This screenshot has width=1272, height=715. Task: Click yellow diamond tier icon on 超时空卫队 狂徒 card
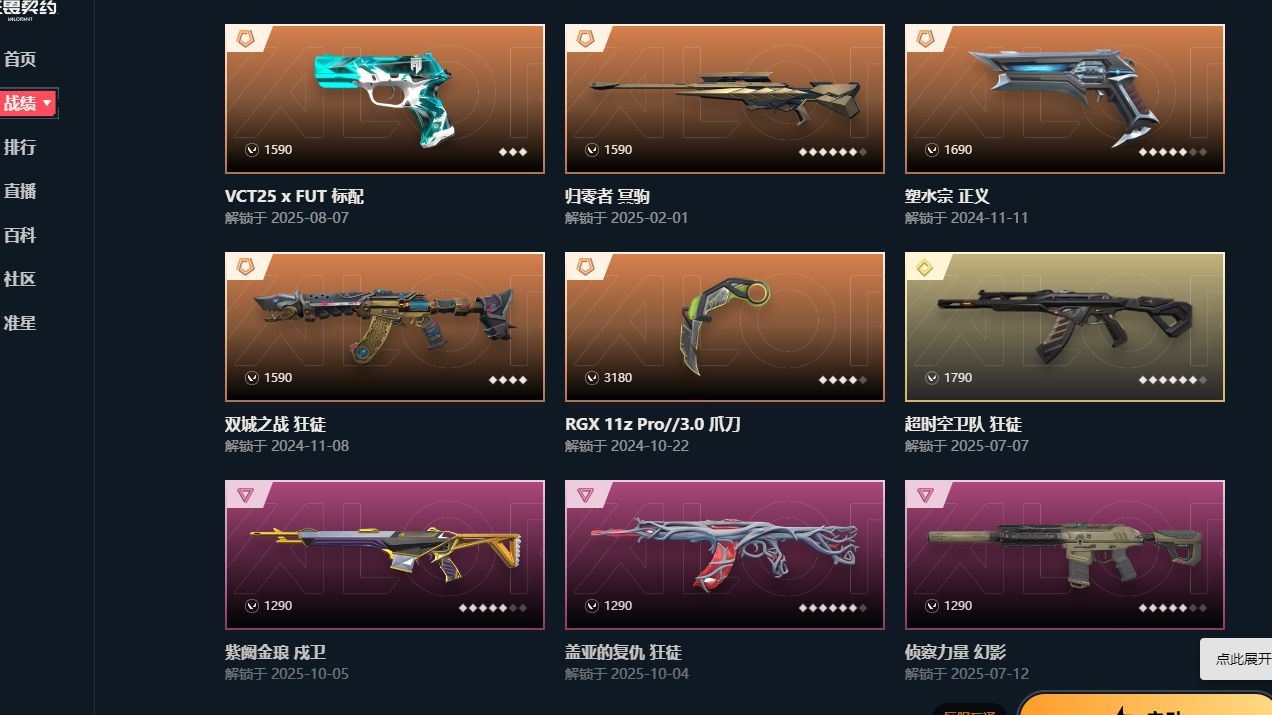tap(925, 267)
